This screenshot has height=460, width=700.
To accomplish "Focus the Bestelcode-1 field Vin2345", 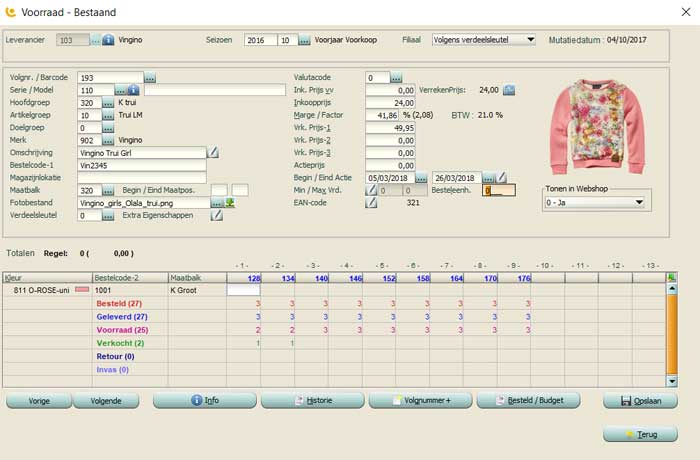I will tap(142, 165).
